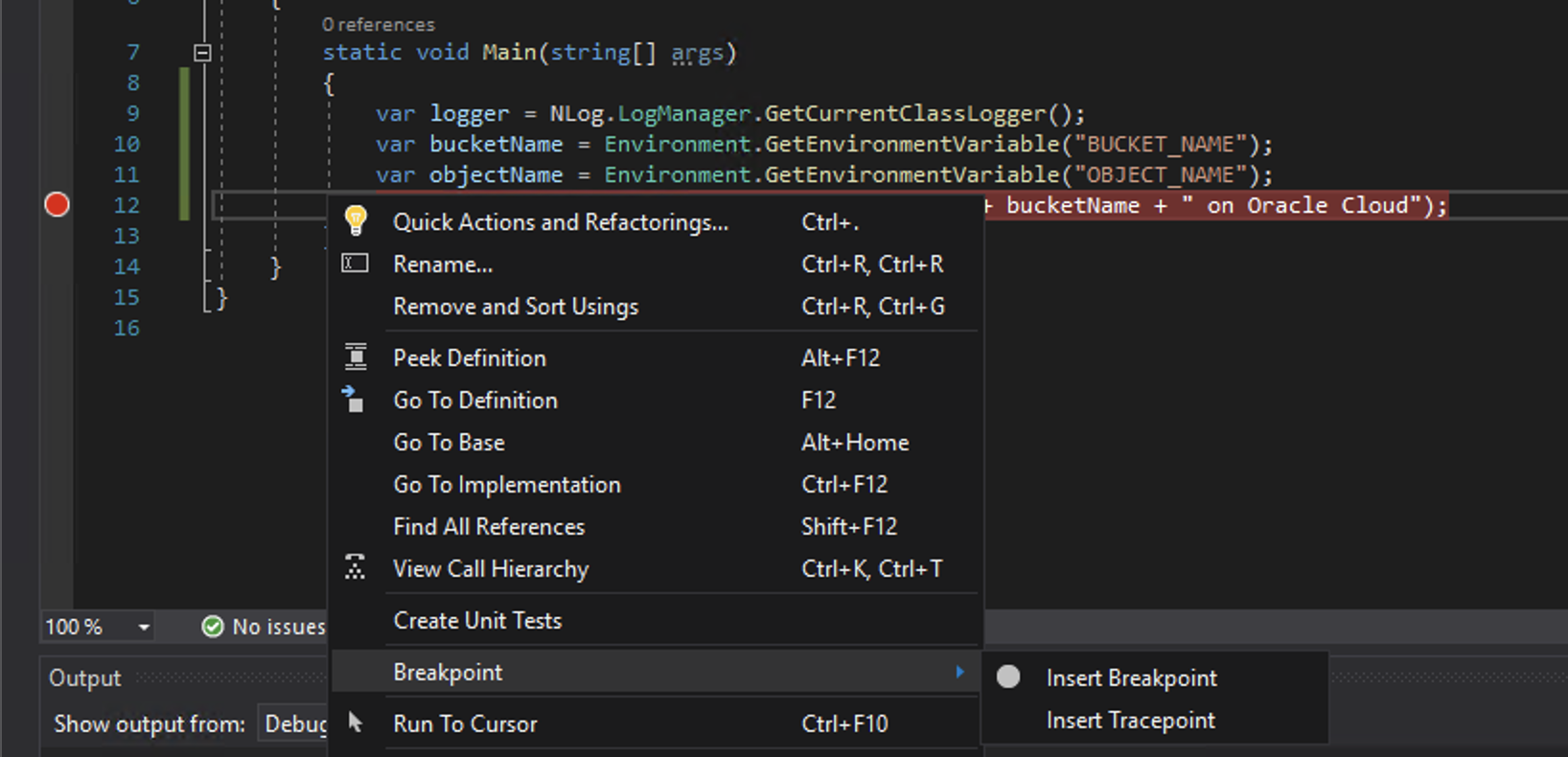Screen dimensions: 1568x757
Task: Choose Insert Tracepoint from submenu
Action: coord(1131,721)
